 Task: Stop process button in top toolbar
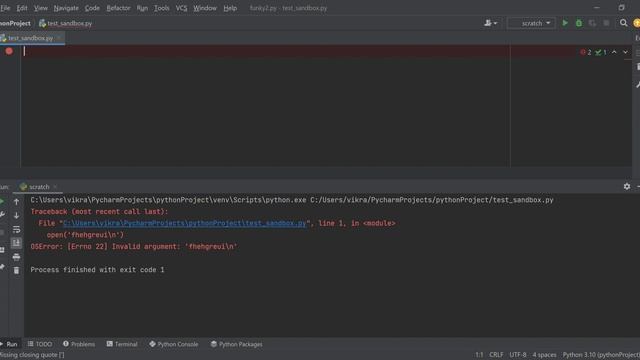(606, 23)
